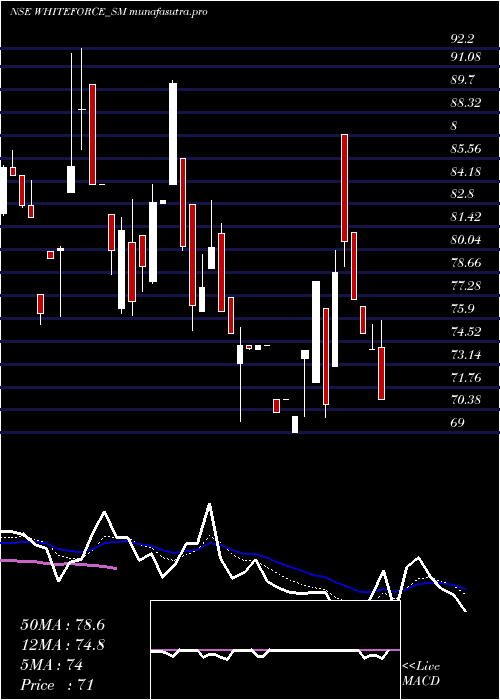Click the last red candlestick near 71
This screenshot has height=700, width=500.
coord(381,373)
